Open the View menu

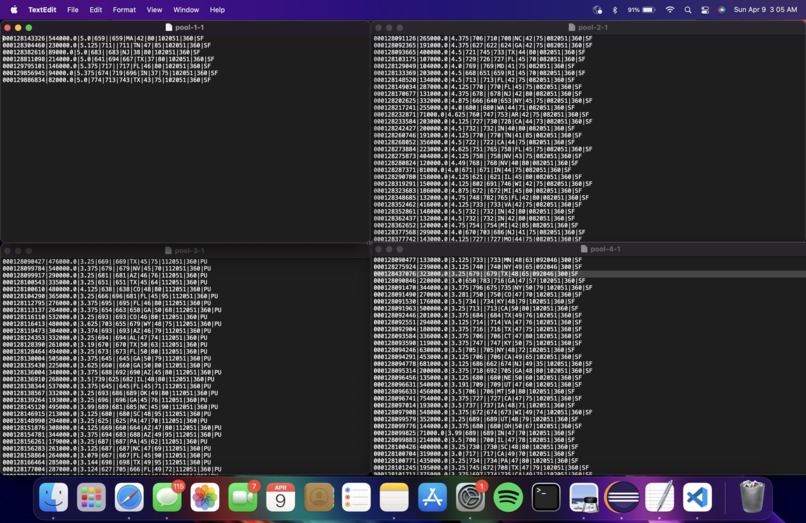(154, 10)
